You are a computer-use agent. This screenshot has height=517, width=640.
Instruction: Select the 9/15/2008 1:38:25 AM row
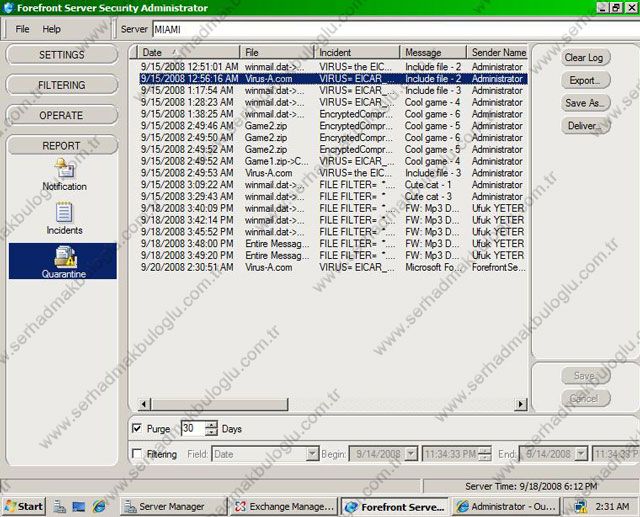[333, 114]
